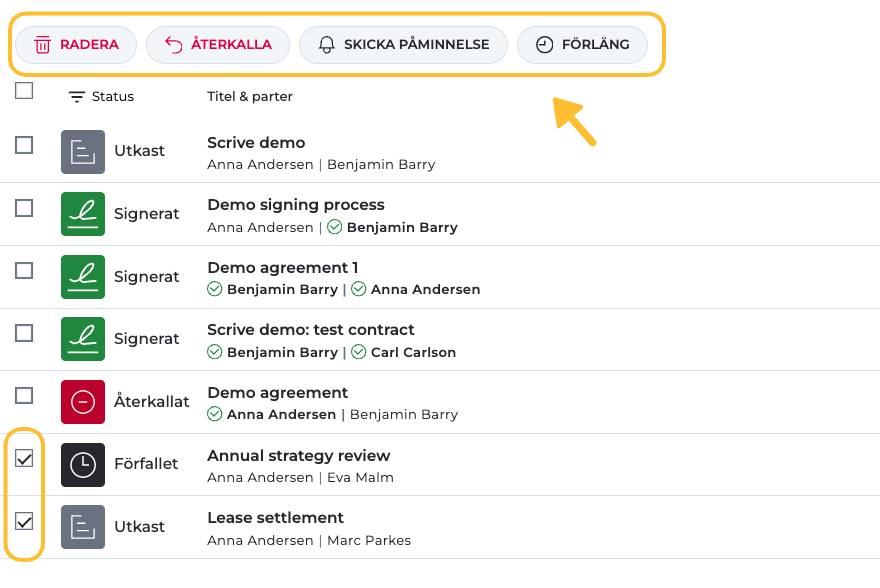
Task: Select the Demo signing process checkbox
Action: click(24, 208)
